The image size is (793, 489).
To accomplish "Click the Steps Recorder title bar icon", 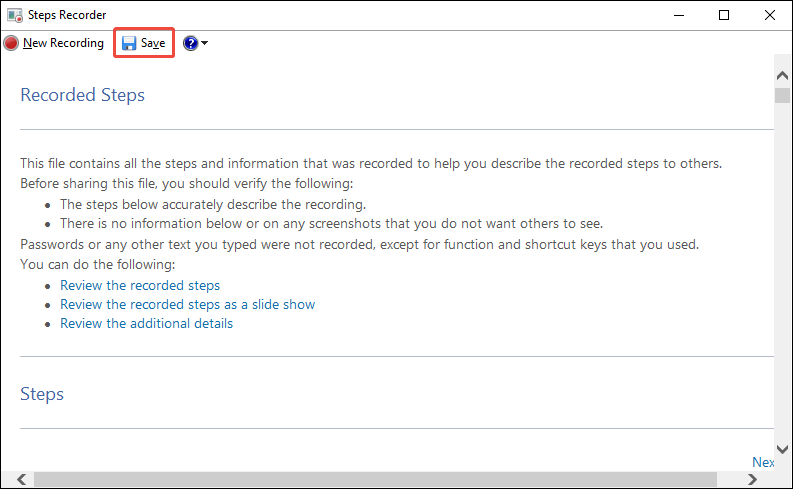I will click(15, 15).
